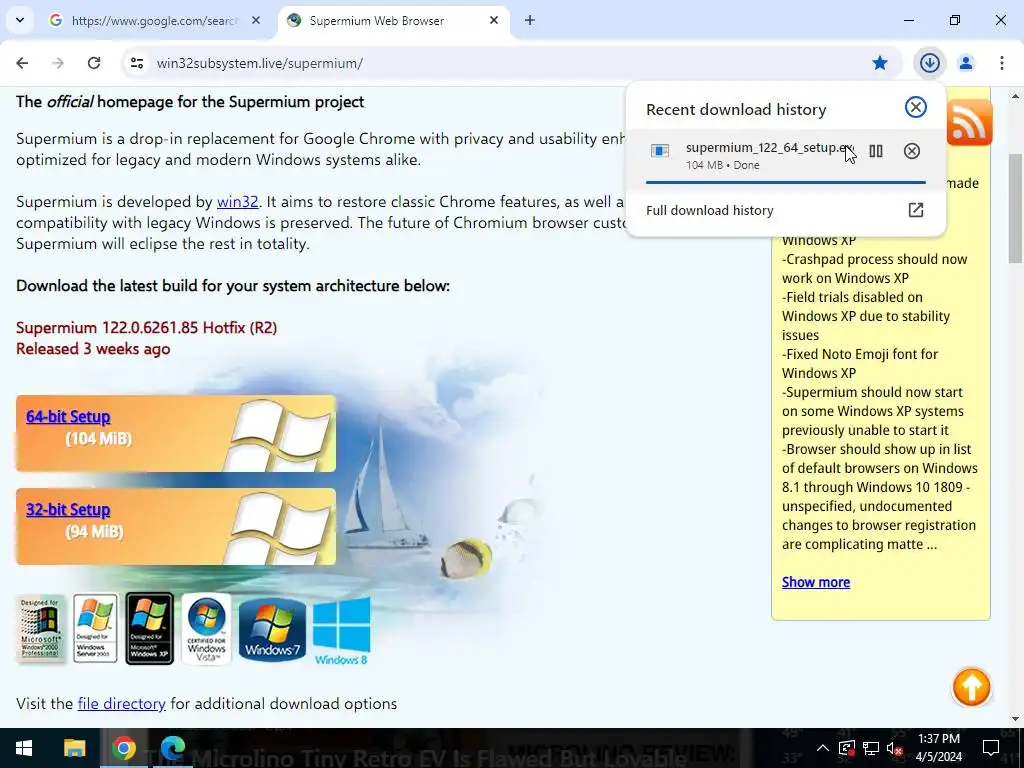Click the Windows Server 2003 badge
The width and height of the screenshot is (1024, 768).
95,628
